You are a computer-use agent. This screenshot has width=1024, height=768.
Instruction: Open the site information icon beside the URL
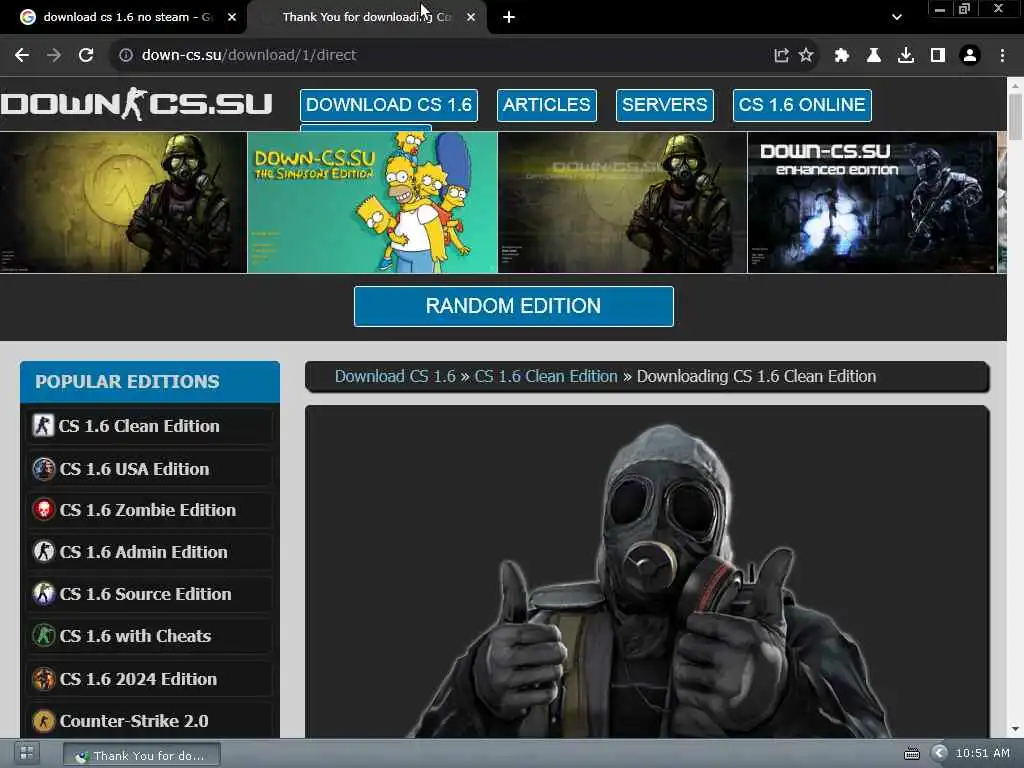tap(126, 56)
